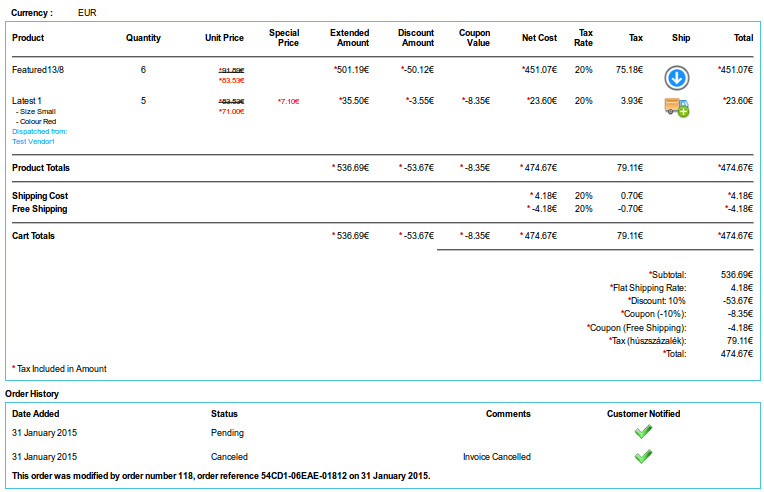This screenshot has height=492, width=764.
Task: Click the Customer Notified column header
Action: [x=643, y=413]
